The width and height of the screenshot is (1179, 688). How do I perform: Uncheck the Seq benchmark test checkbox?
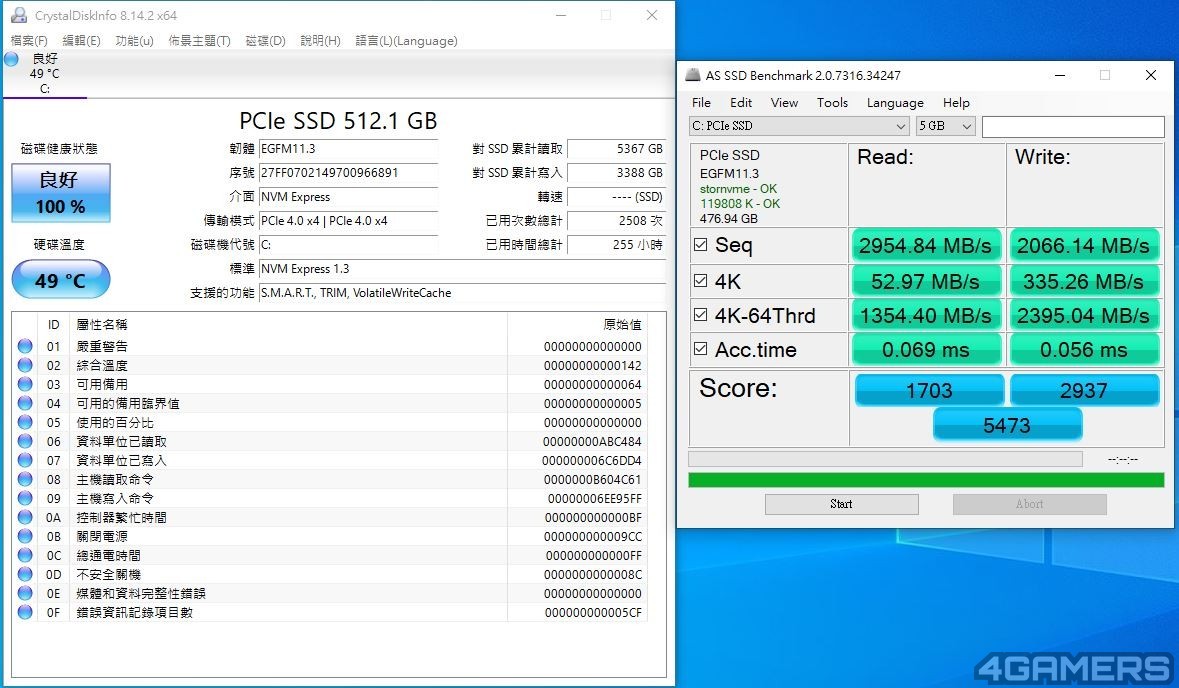tap(701, 245)
